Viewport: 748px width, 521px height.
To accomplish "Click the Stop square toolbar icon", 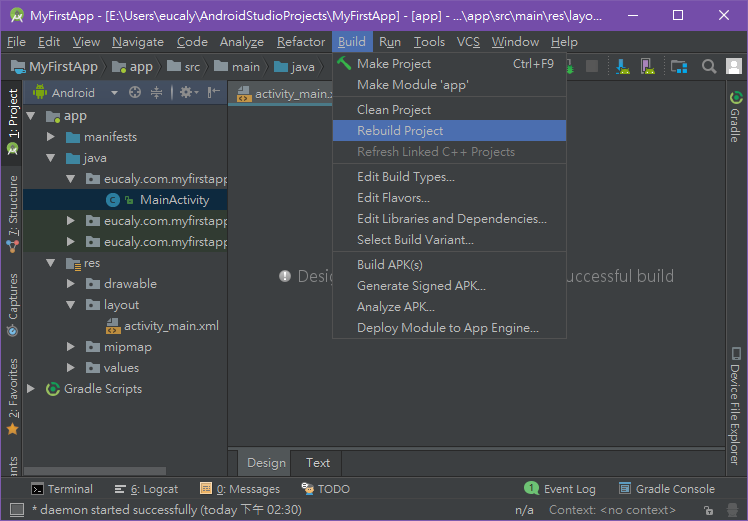I will [592, 66].
